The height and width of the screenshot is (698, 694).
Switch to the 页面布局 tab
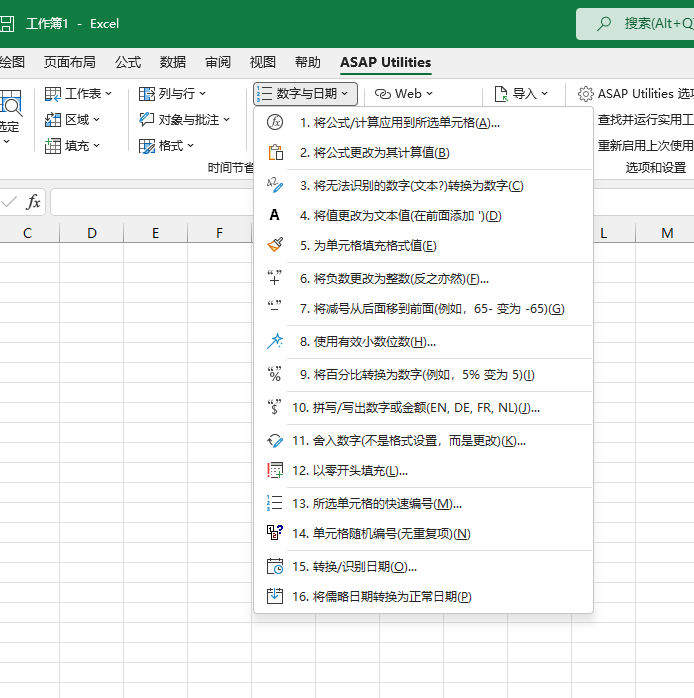tap(69, 62)
